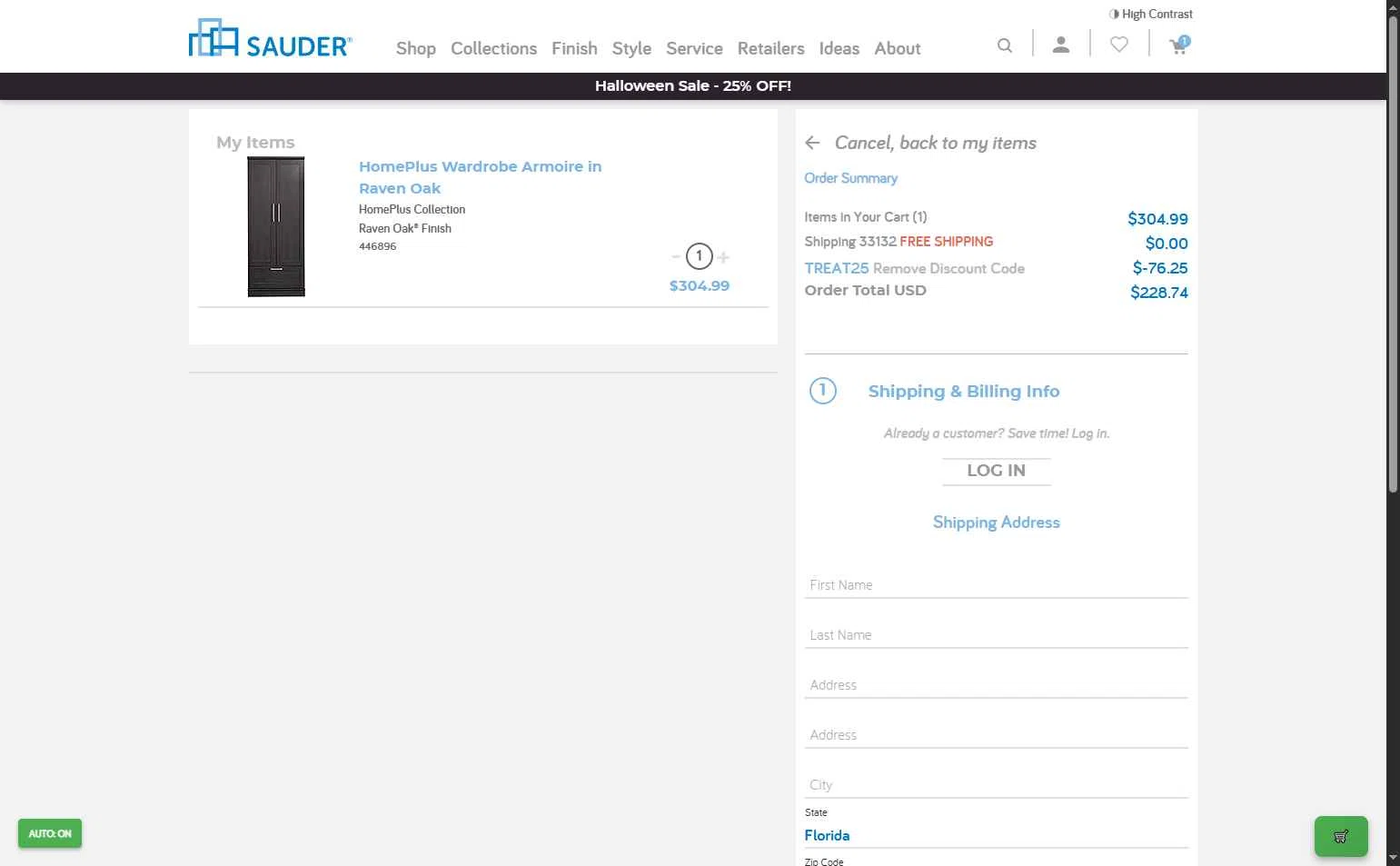Click the Halloween Sale banner
This screenshot has height=866, width=1400.
693,85
